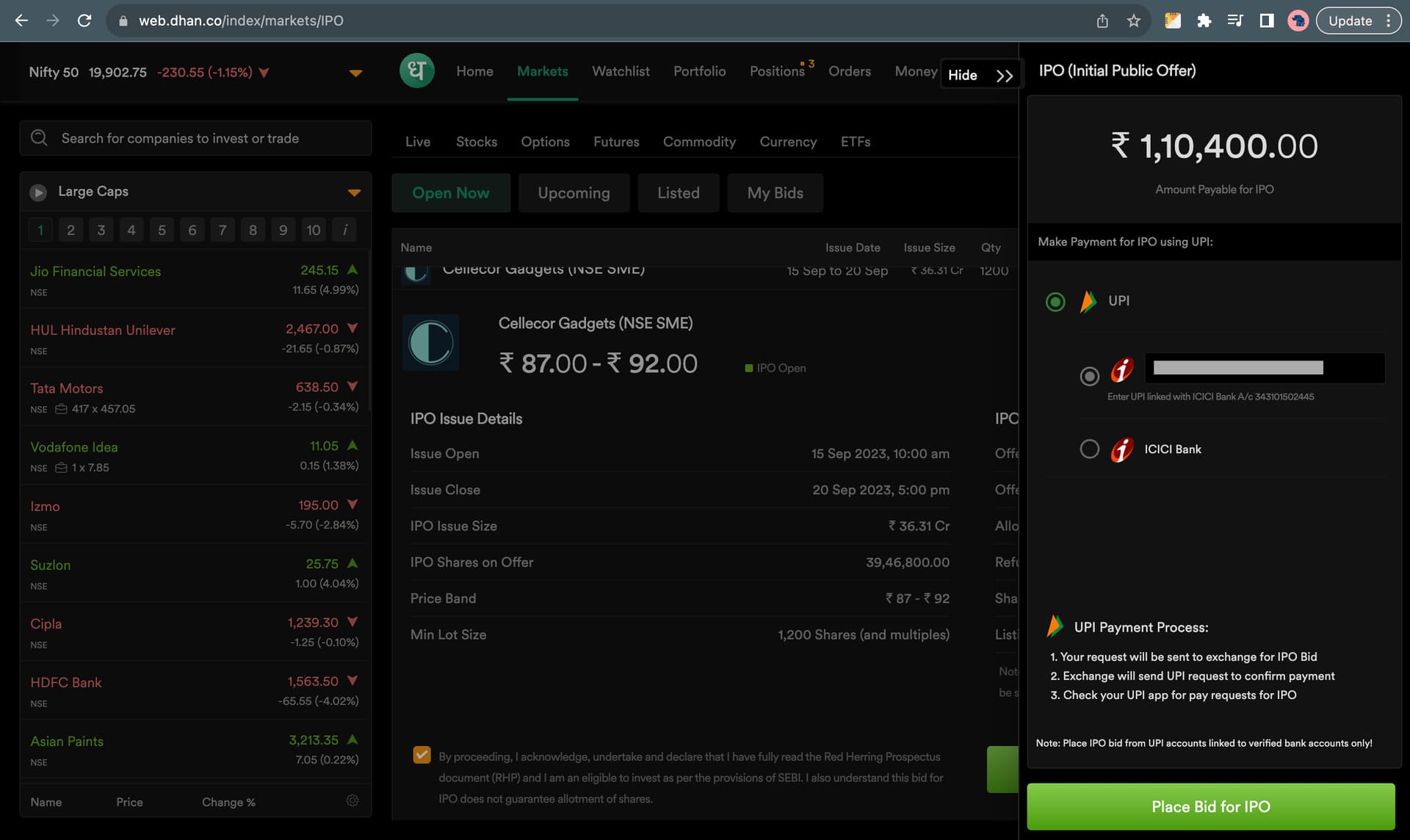Open browser share icon
Viewport: 1410px width, 840px height.
[x=1102, y=21]
